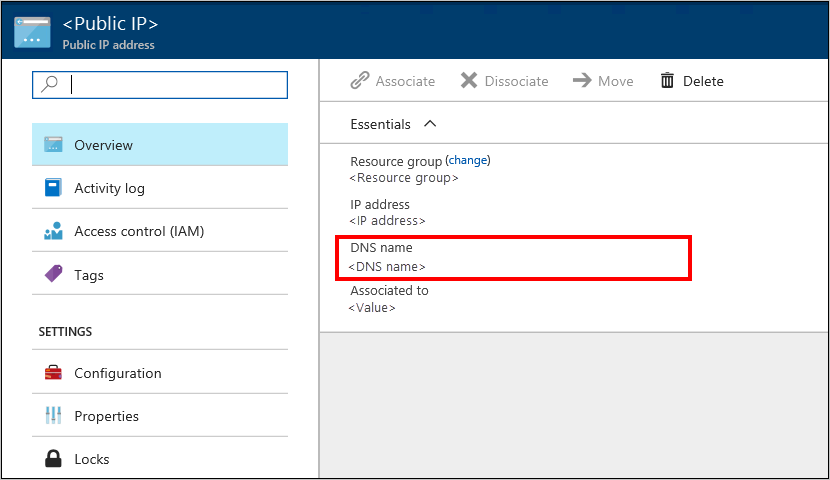Image resolution: width=830 pixels, height=480 pixels.
Task: Click the search magnifier icon
Action: tap(49, 85)
